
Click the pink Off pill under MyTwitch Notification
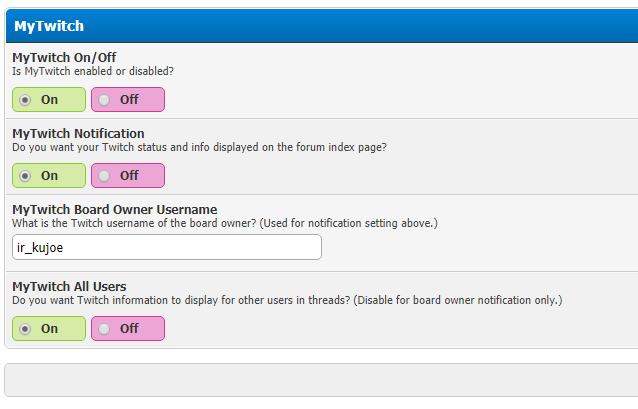point(128,176)
